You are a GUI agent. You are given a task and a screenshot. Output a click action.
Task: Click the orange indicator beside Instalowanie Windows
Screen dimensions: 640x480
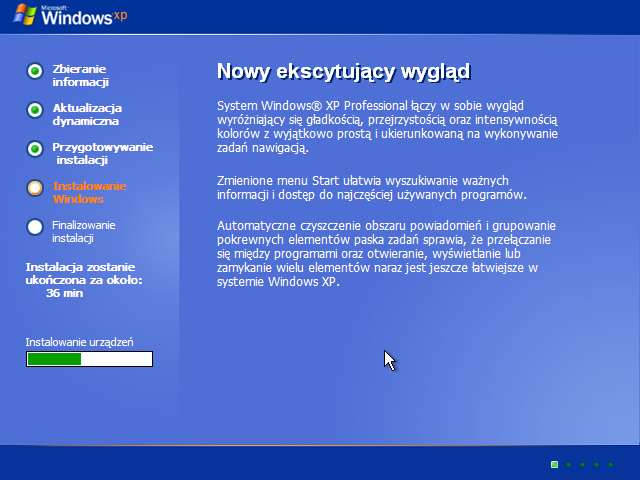click(35, 188)
